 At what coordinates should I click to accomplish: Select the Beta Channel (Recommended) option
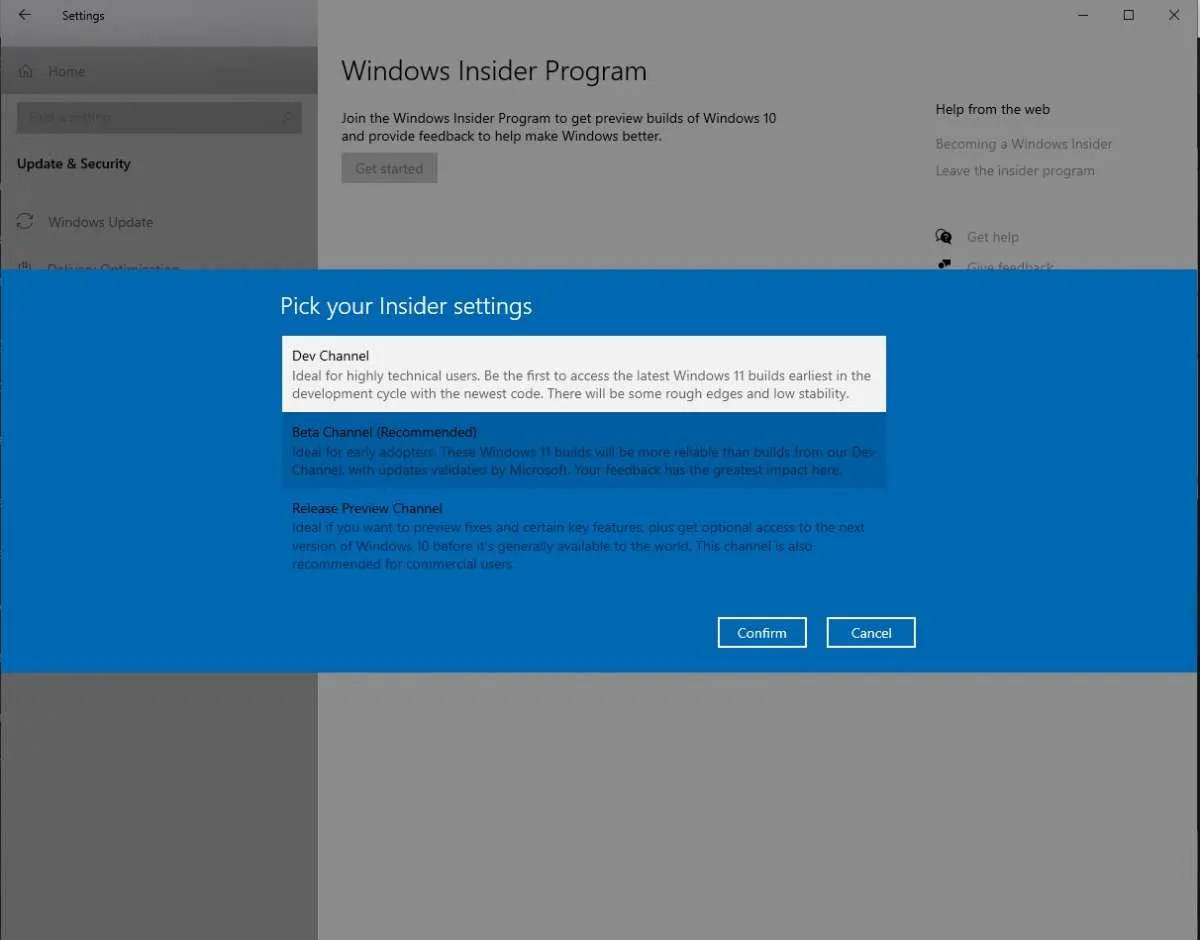(x=583, y=450)
